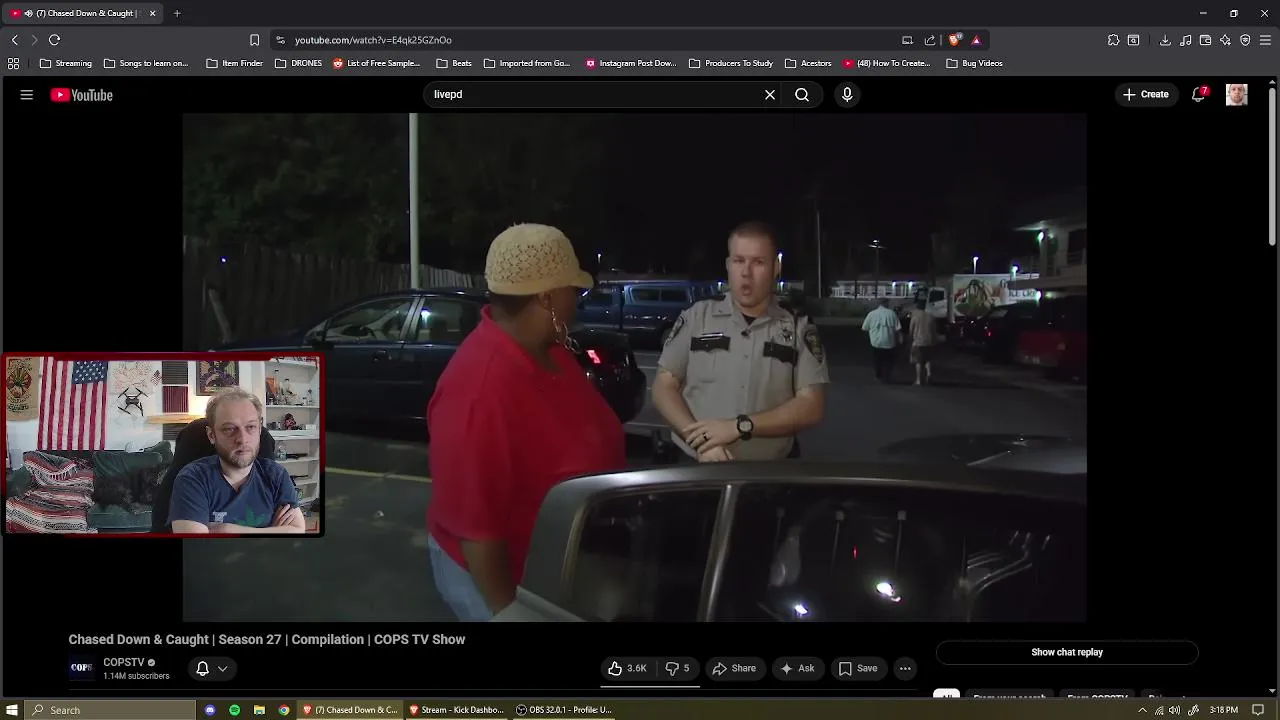Open the apps grid in bookmarks bar

tap(13, 63)
